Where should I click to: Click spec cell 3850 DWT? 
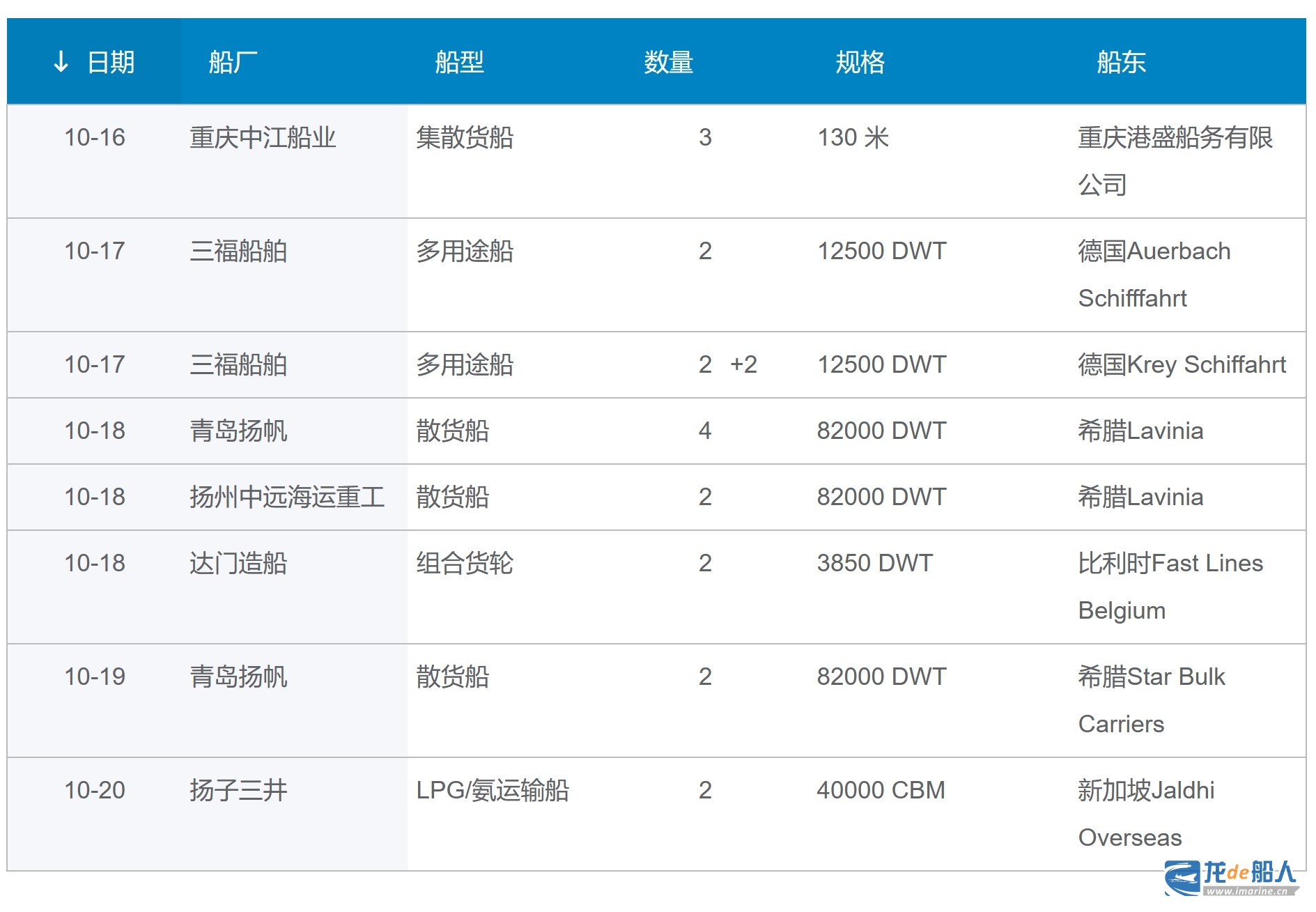click(874, 563)
